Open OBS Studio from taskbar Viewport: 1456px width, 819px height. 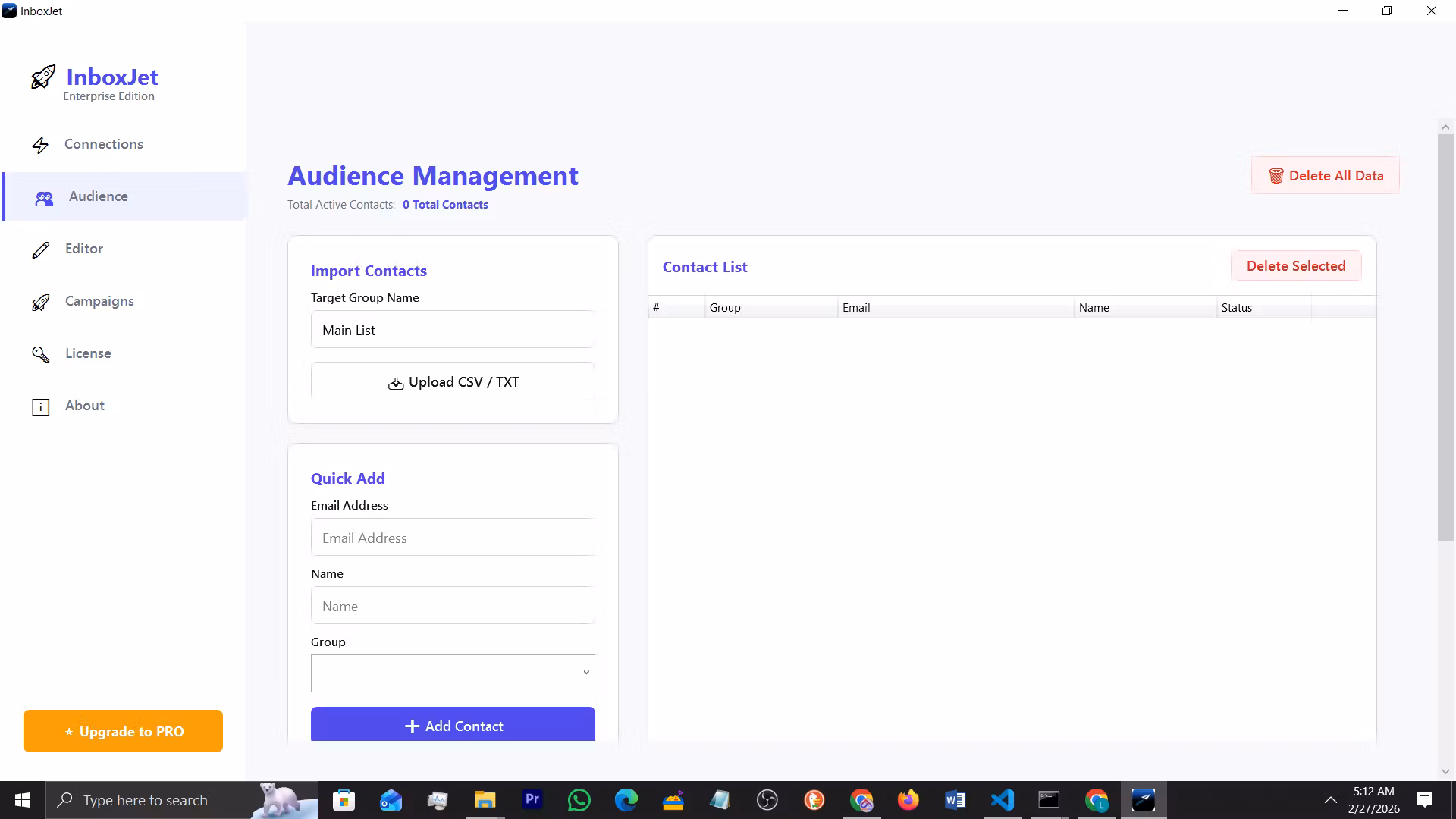pos(767,800)
